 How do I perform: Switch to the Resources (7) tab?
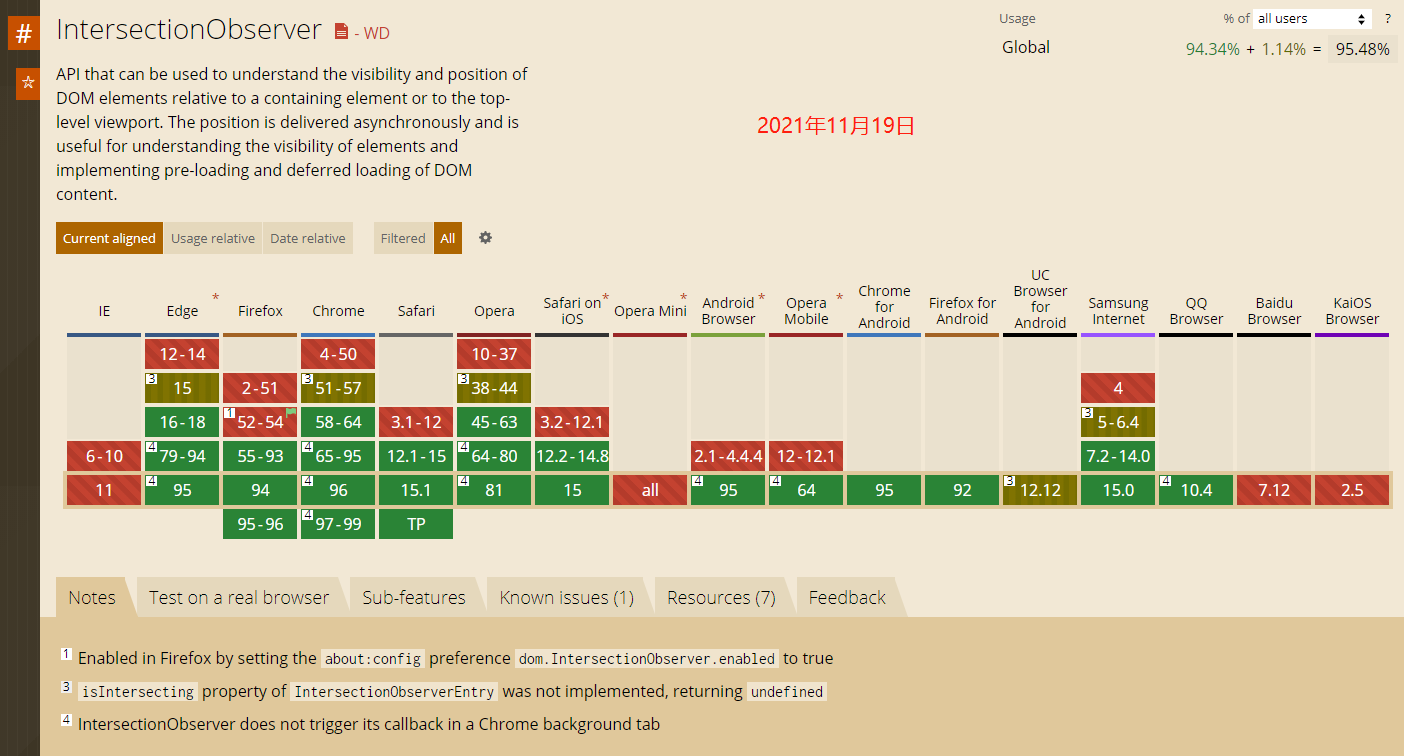click(721, 598)
